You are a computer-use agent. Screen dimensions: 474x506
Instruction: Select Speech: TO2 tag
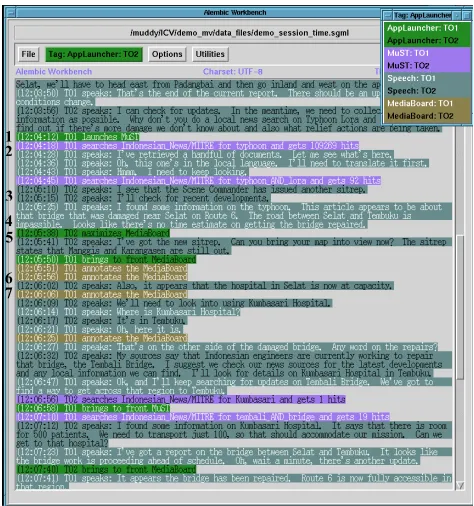tap(427, 91)
